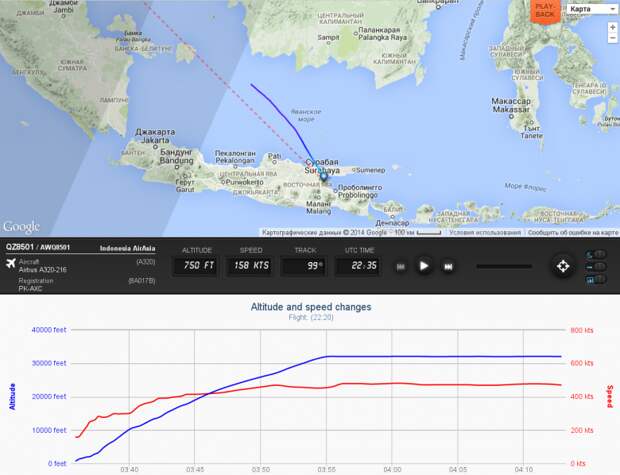Click the PK-AXC registration text

30,289
